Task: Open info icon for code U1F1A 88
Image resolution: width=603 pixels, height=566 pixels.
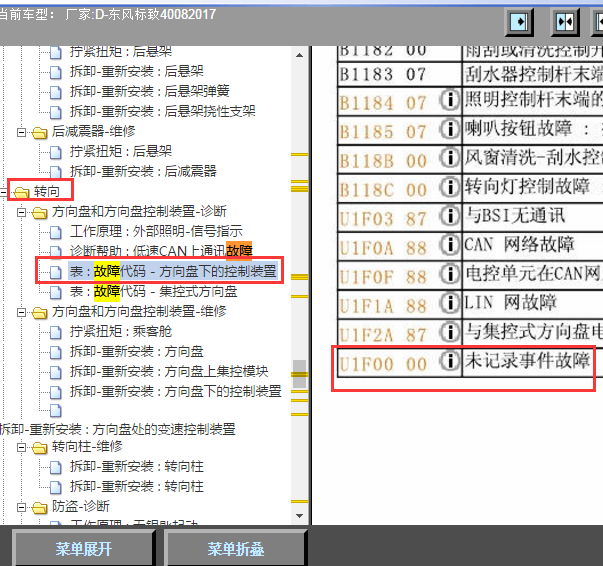Action: [450, 303]
